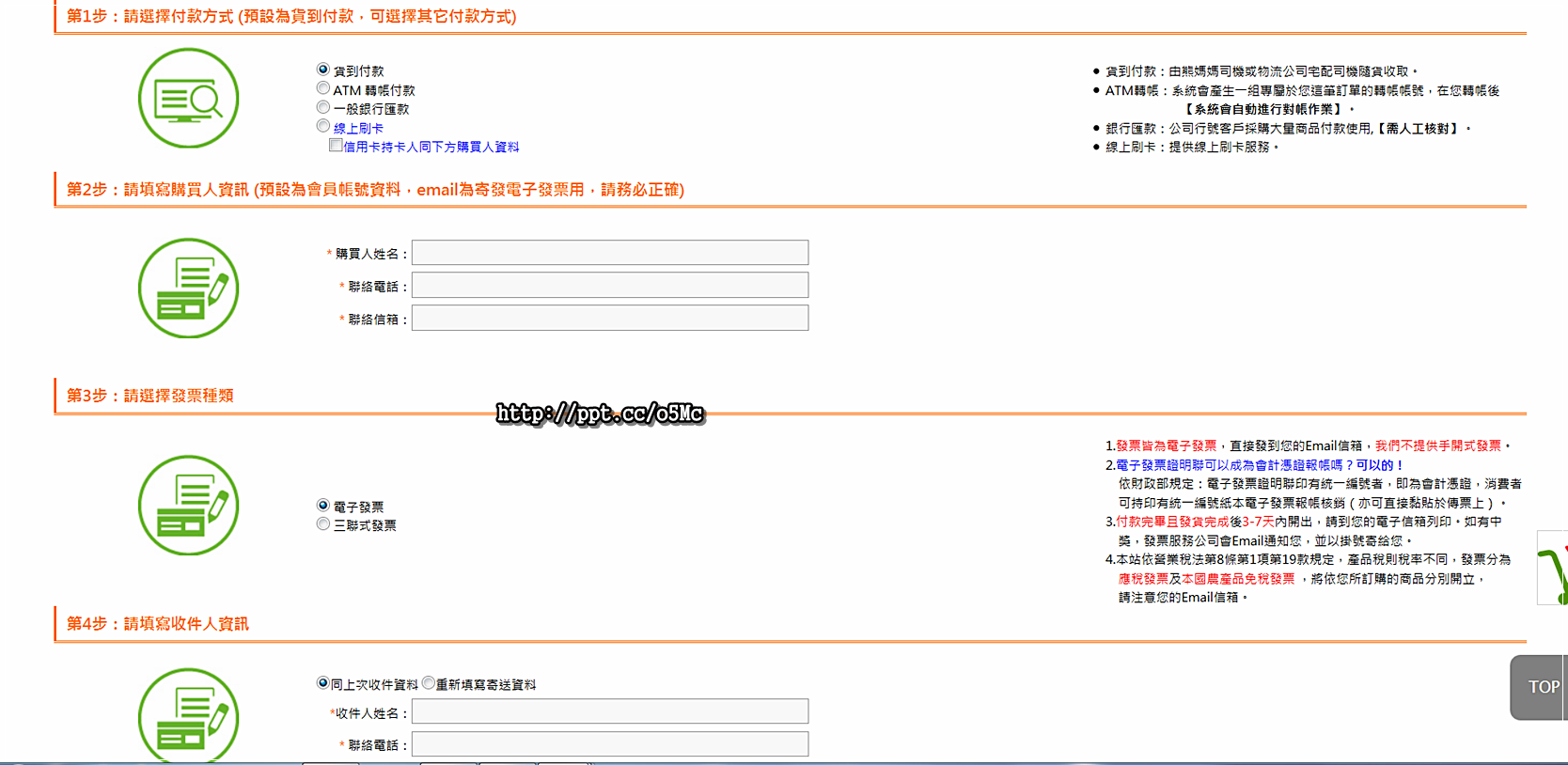1568x765 pixels.
Task: Click the step 3 invoice type icon
Action: click(188, 506)
